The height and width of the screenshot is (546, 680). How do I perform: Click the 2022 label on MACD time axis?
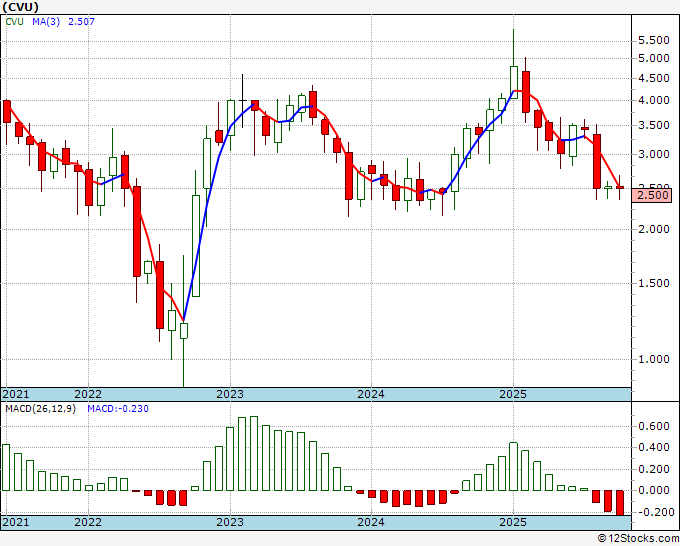[x=88, y=522]
